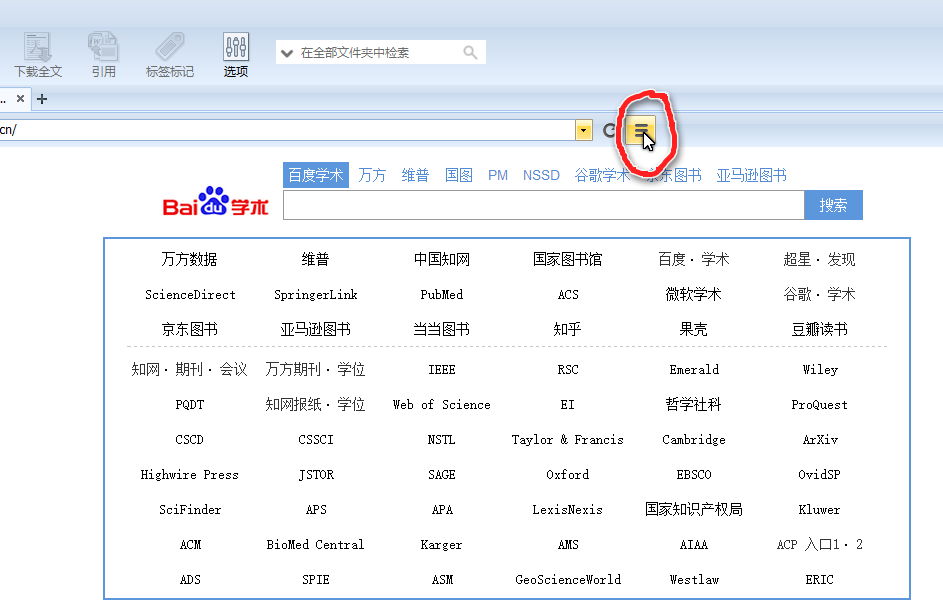The width and height of the screenshot is (943, 610).
Task: Open the 微软学术 link
Action: tap(693, 294)
